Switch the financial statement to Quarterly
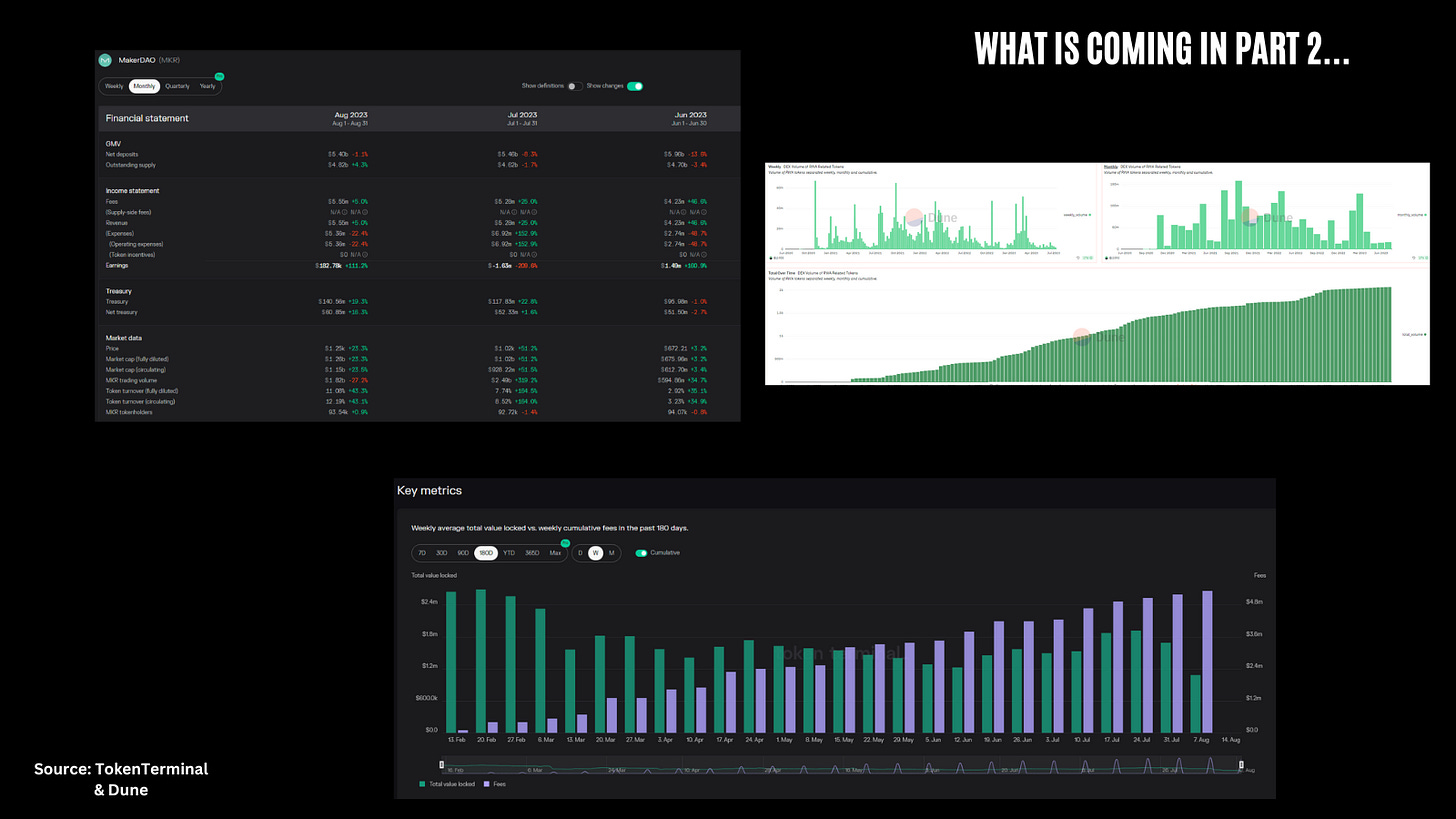The width and height of the screenshot is (1456, 819). [x=177, y=86]
